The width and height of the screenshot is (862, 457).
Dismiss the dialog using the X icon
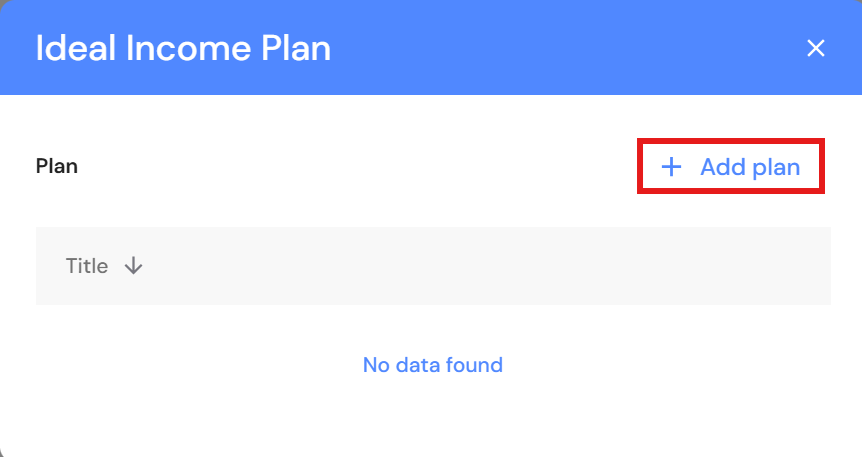816,48
